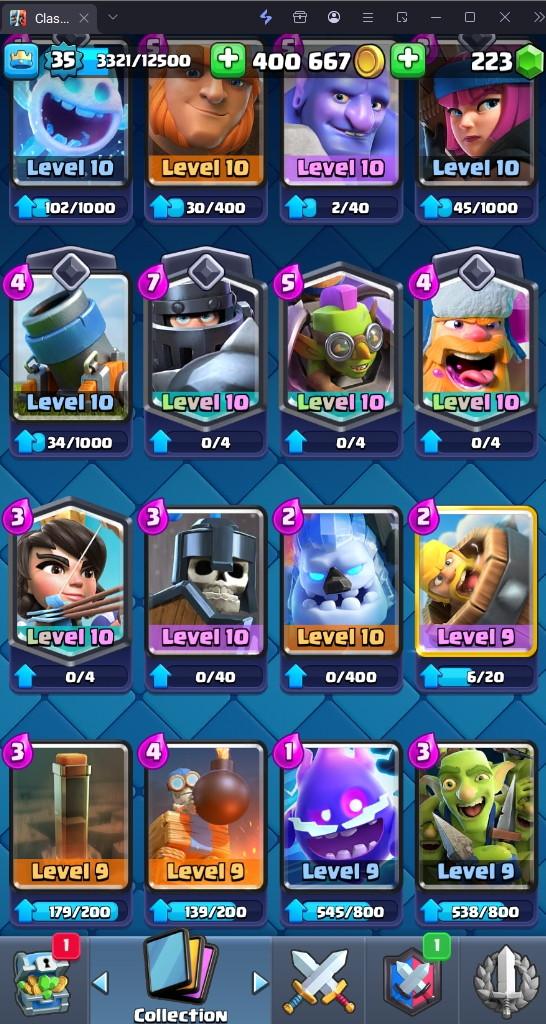Open the hamburger menu in title bar
This screenshot has height=1024, width=546.
click(x=368, y=17)
